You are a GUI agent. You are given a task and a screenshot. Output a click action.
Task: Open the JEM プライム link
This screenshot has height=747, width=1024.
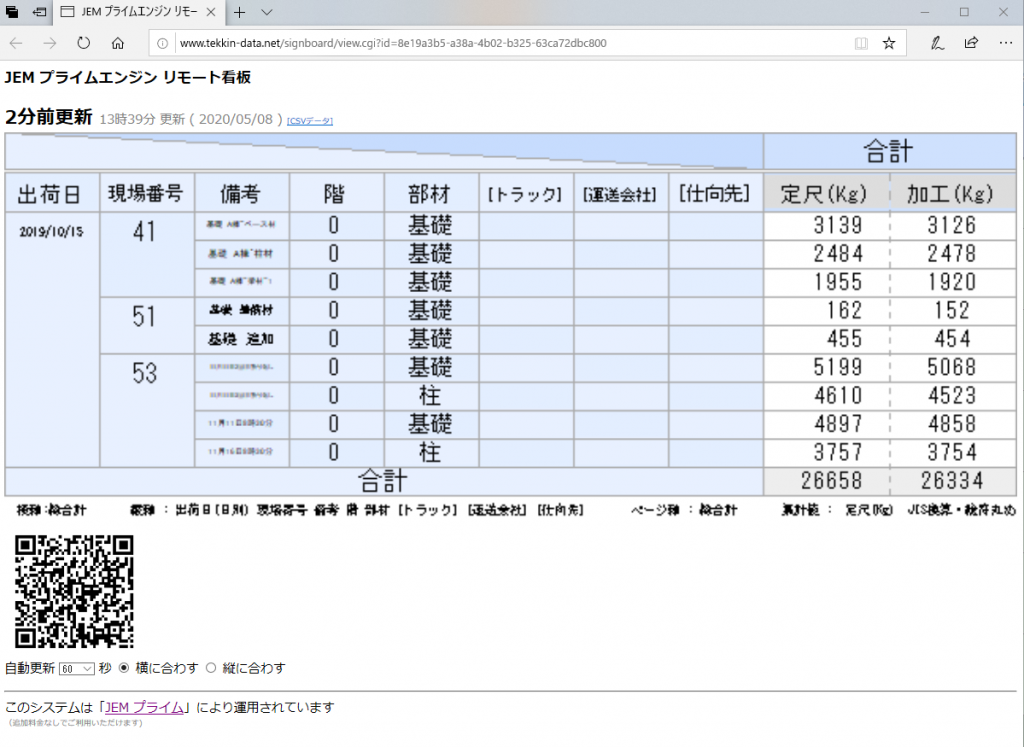click(x=144, y=707)
